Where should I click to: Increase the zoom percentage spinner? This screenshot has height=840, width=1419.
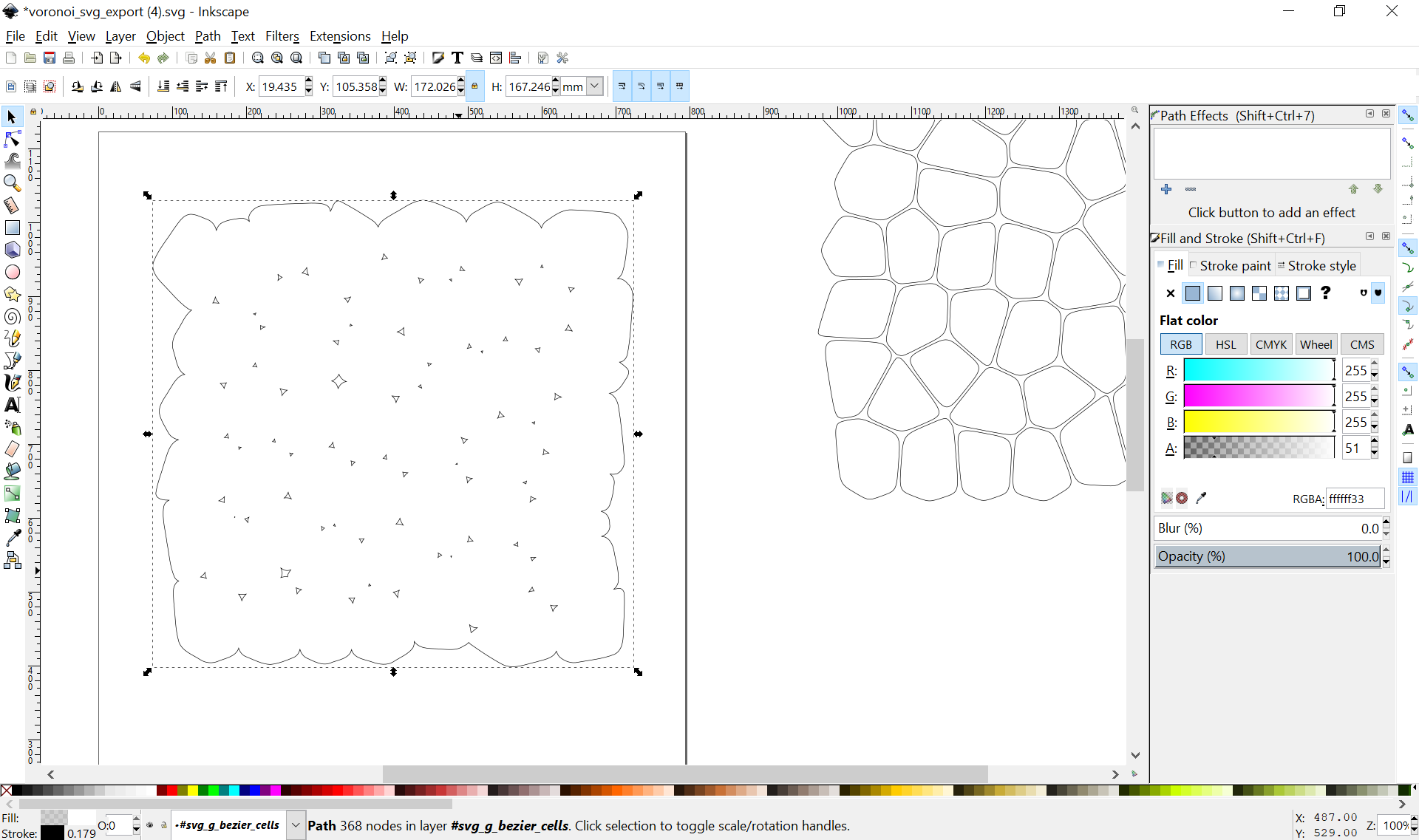1414,820
